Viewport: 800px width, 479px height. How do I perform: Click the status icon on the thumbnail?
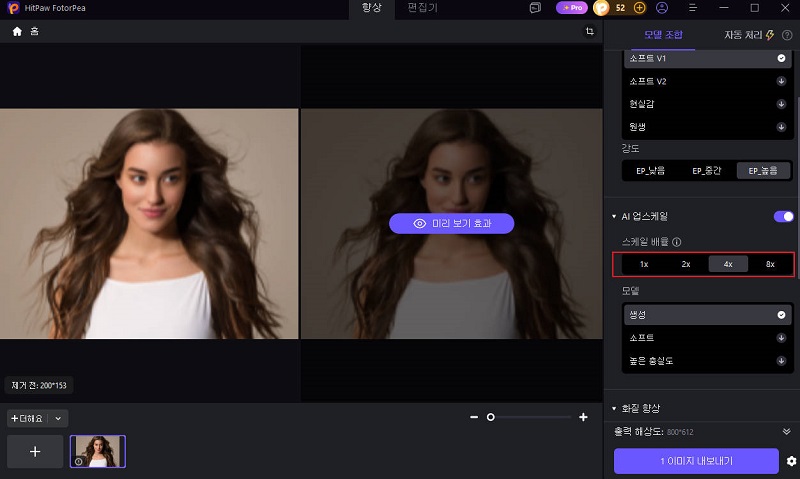(x=79, y=461)
